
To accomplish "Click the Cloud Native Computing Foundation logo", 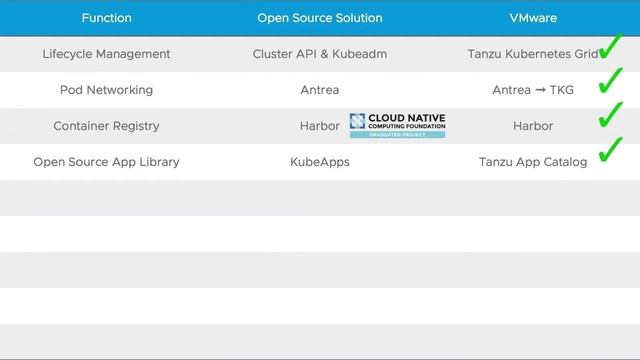I will tap(398, 126).
